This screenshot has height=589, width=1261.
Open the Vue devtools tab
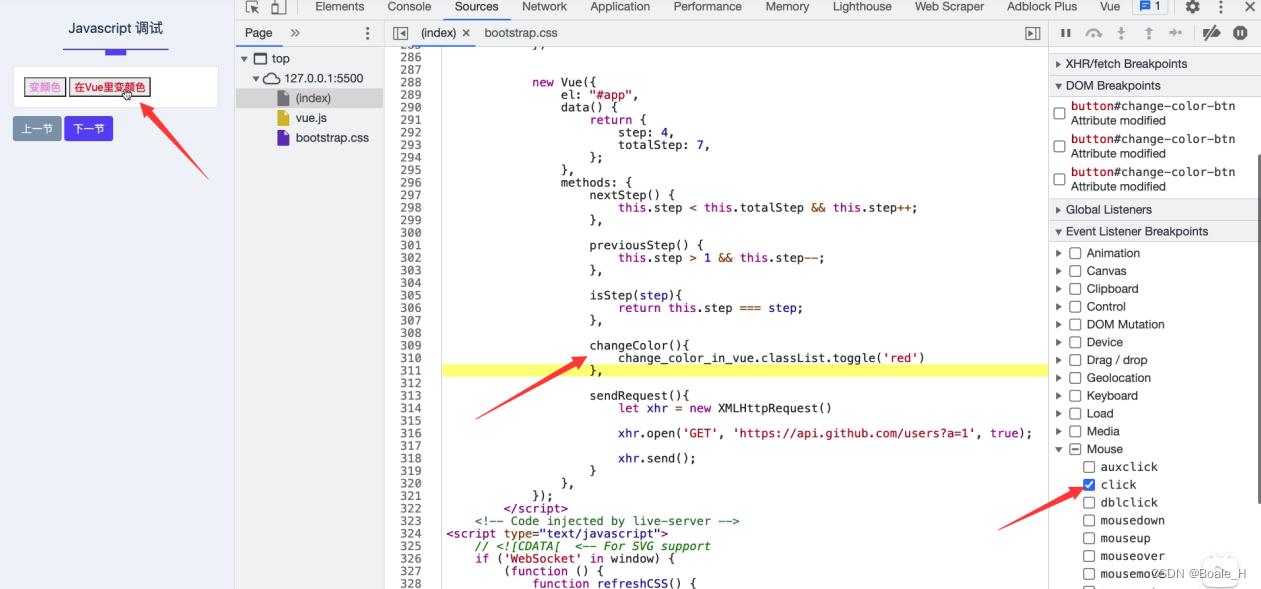1109,6
